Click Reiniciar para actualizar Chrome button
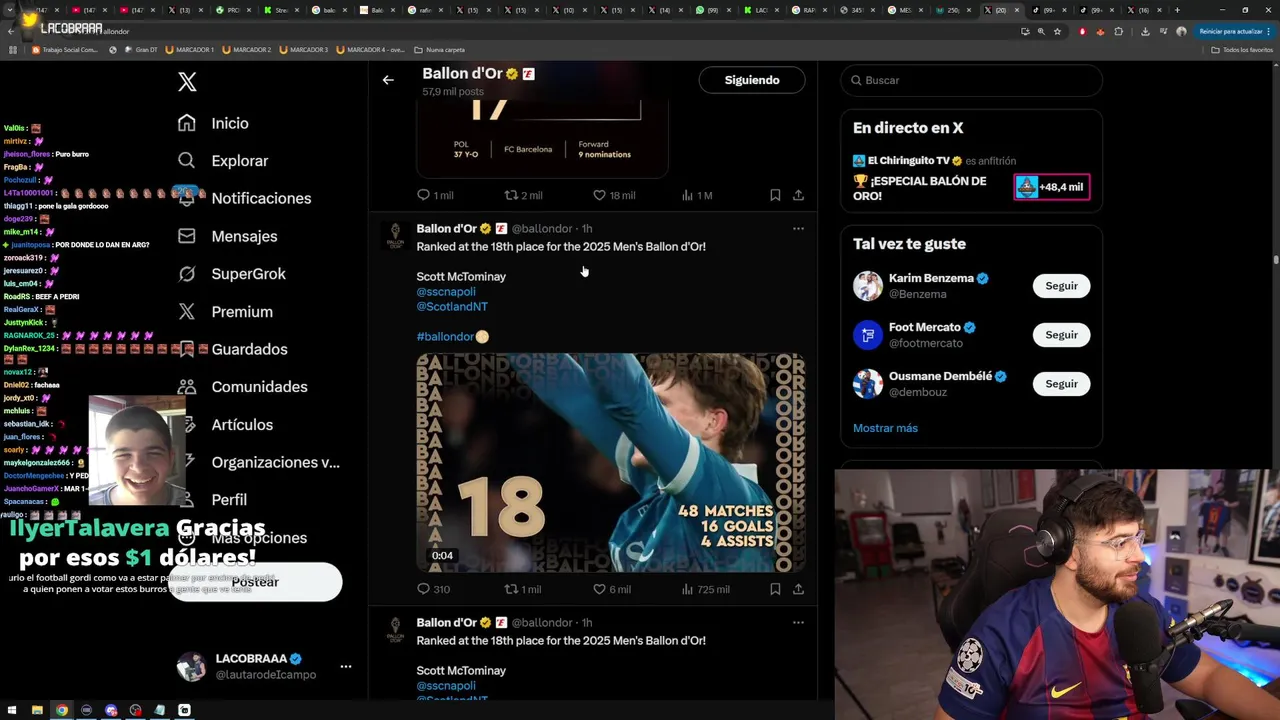The height and width of the screenshot is (720, 1280). 1236,31
